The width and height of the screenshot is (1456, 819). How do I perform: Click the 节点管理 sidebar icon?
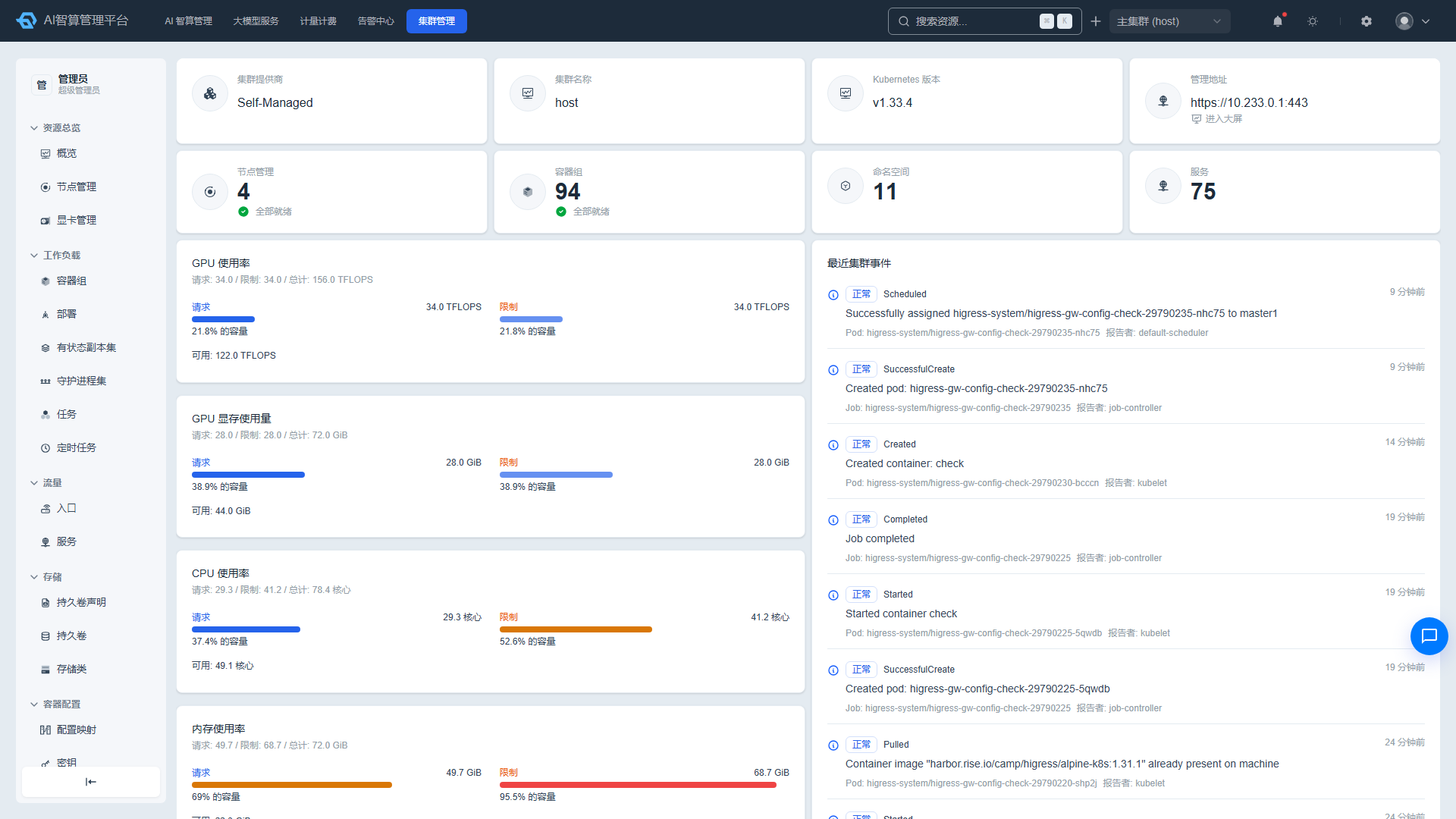[45, 187]
